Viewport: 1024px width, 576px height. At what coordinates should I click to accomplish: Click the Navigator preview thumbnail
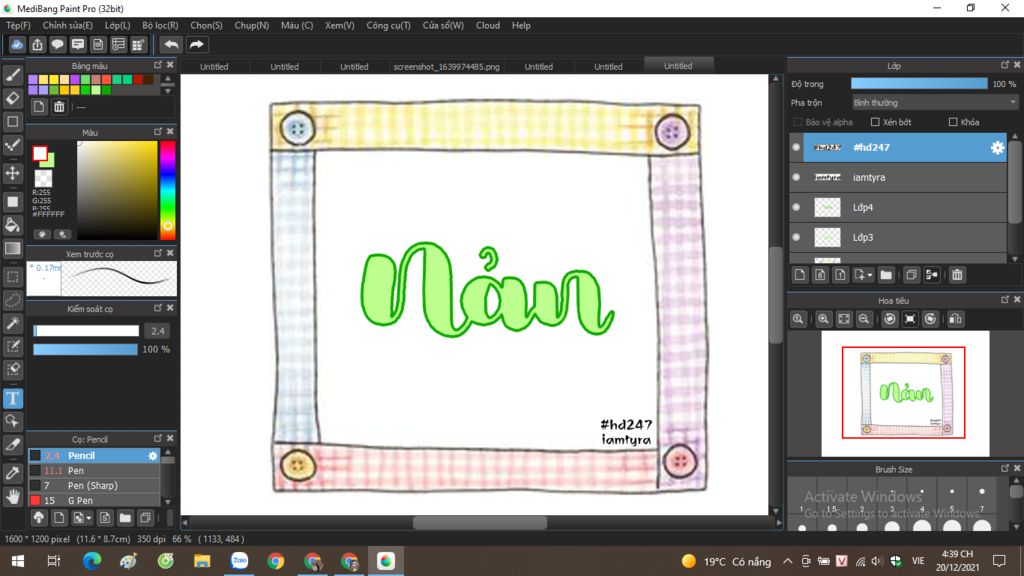[x=905, y=393]
